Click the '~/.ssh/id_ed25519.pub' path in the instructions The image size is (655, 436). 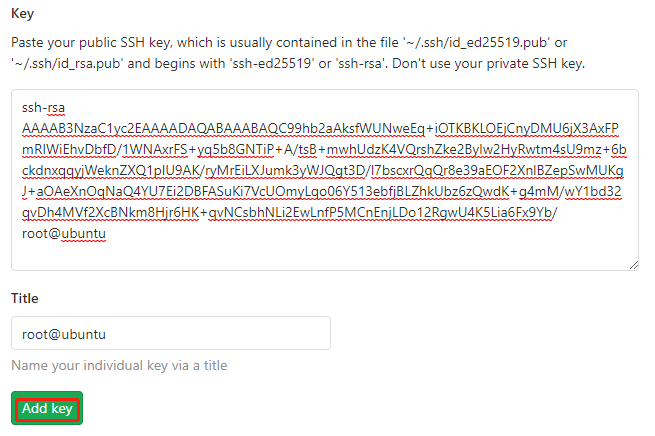[x=477, y=42]
